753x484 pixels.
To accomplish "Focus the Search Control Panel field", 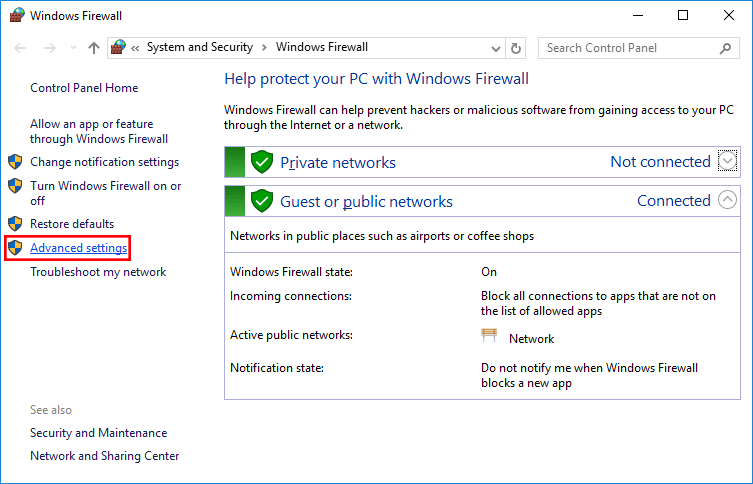I will [x=639, y=48].
